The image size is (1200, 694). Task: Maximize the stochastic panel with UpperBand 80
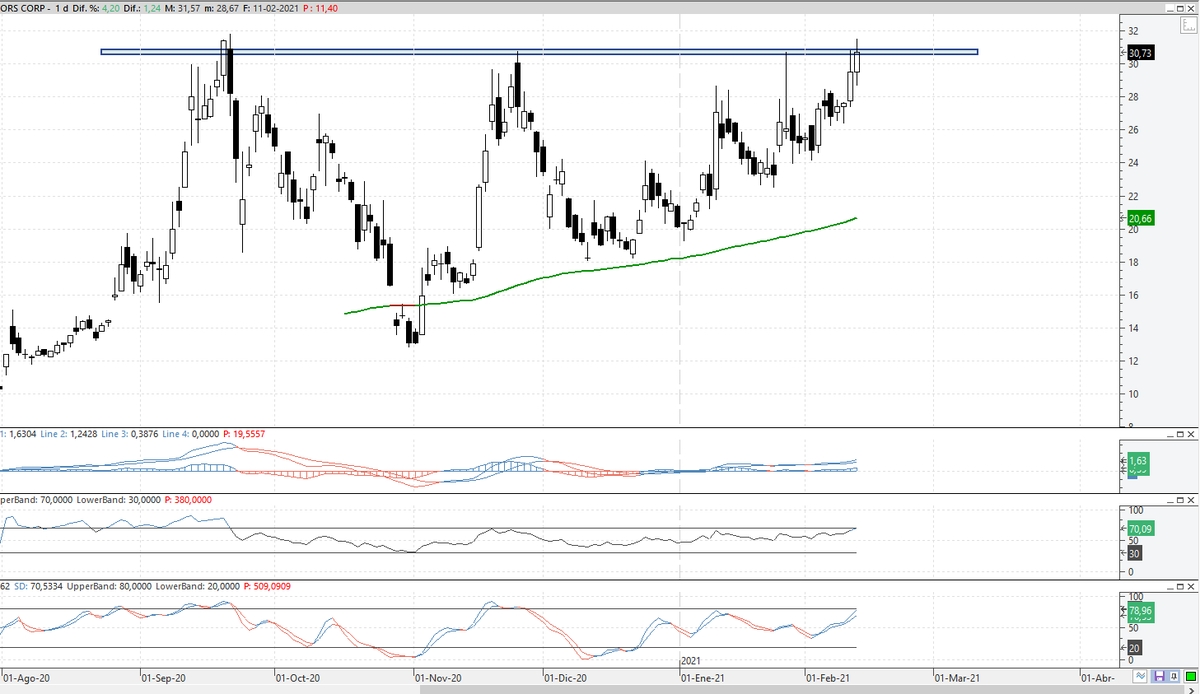coord(1180,586)
